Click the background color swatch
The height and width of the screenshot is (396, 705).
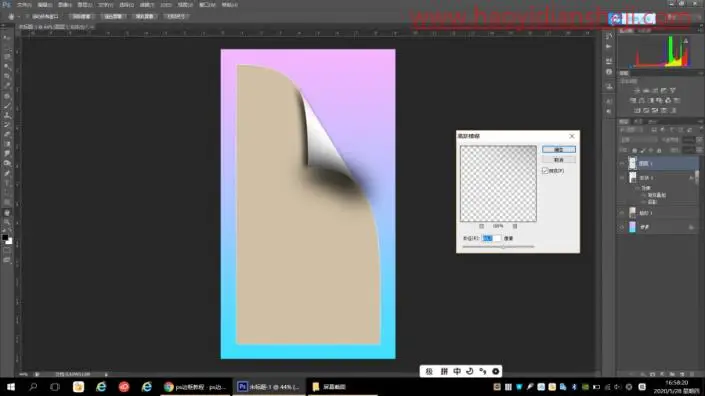click(9, 241)
